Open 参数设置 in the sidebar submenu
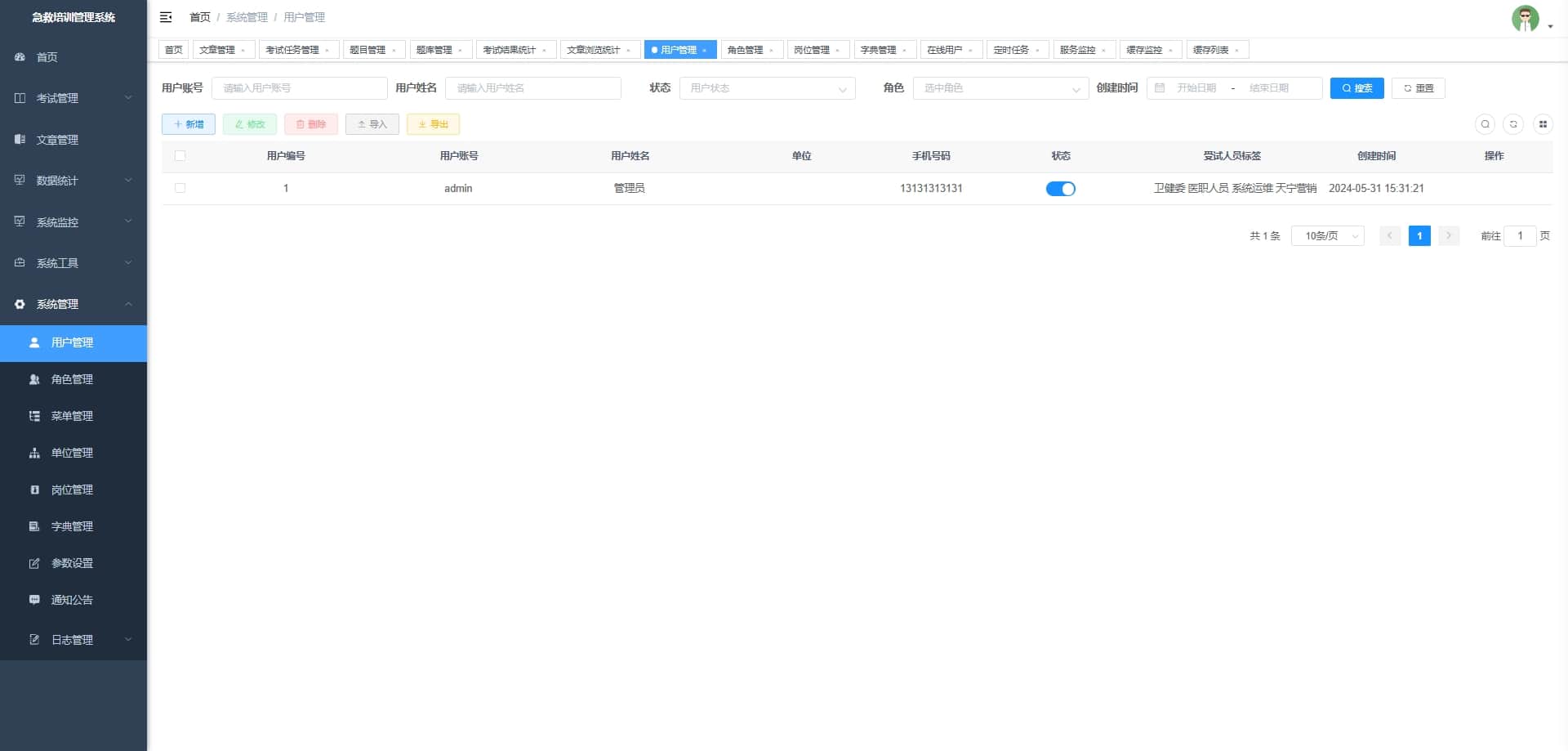The width and height of the screenshot is (1568, 751). point(73,563)
